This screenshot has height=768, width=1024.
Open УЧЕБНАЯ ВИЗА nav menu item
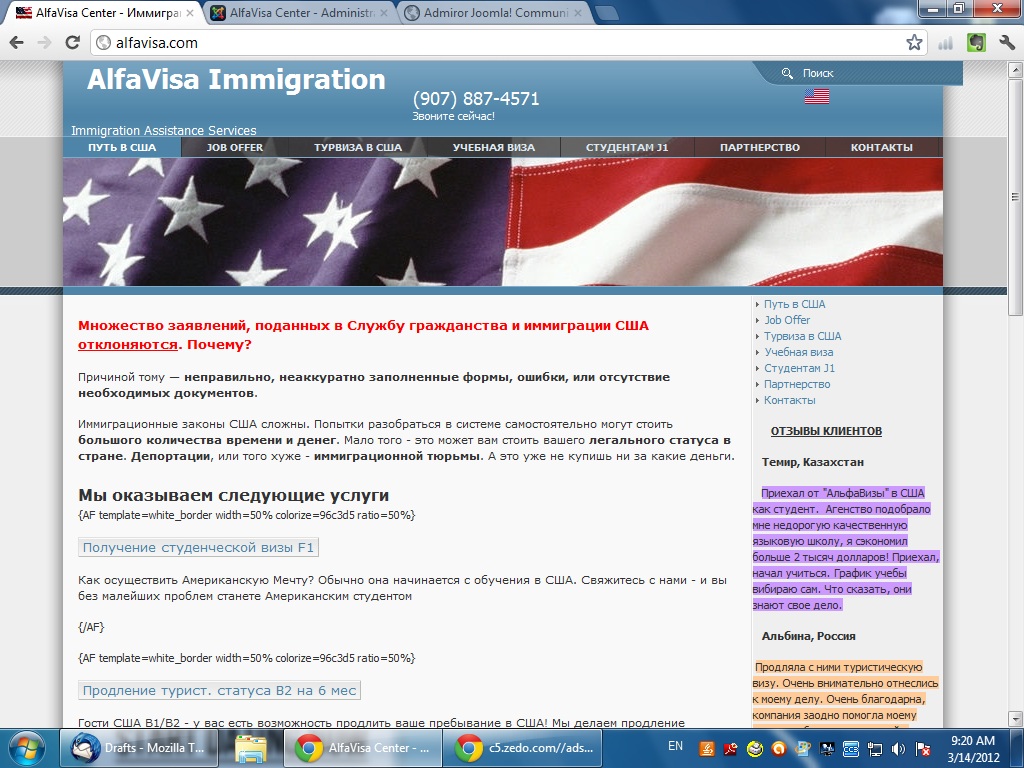[x=494, y=147]
